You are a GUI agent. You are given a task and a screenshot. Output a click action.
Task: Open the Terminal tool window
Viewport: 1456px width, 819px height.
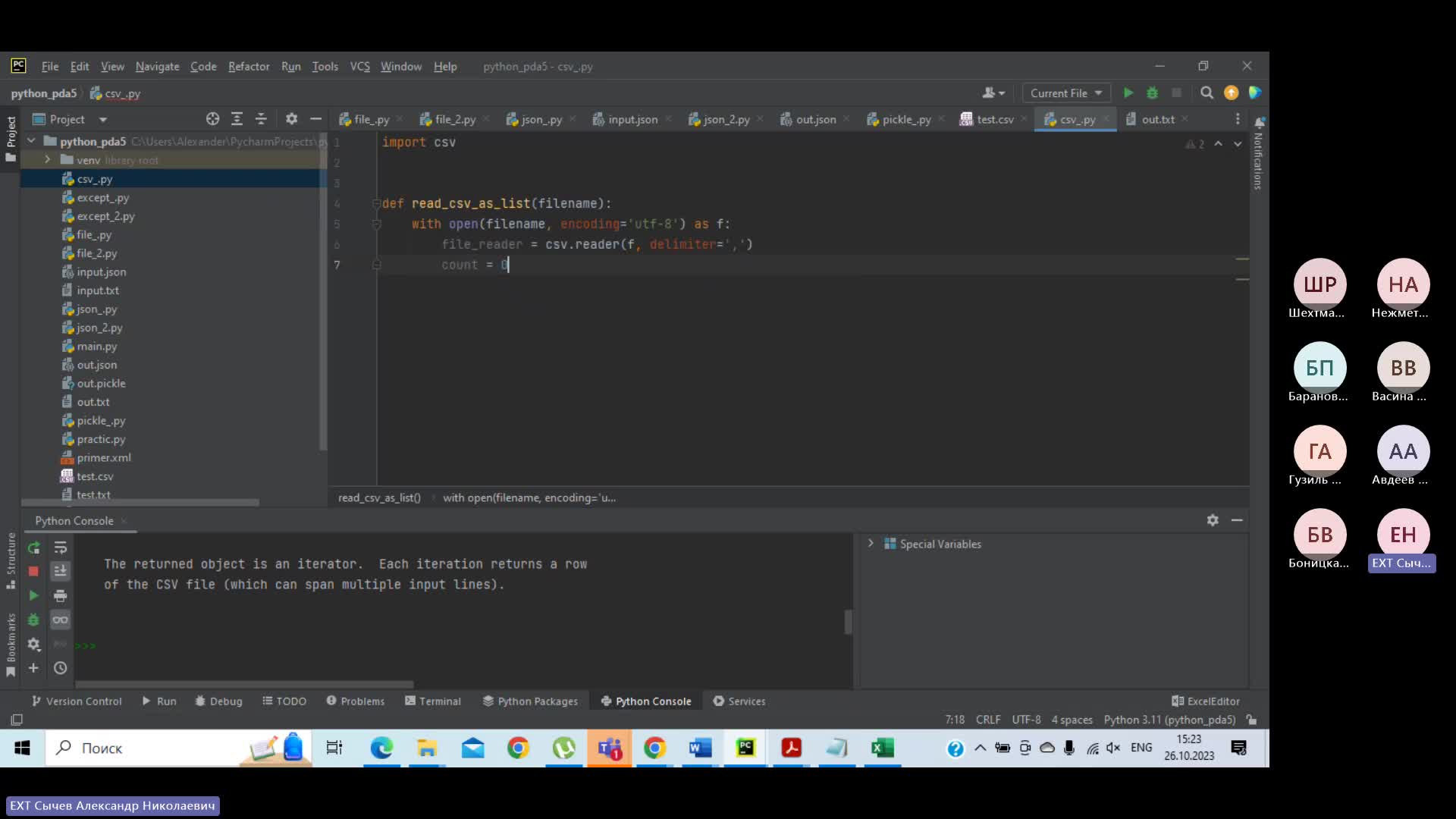pyautogui.click(x=433, y=701)
